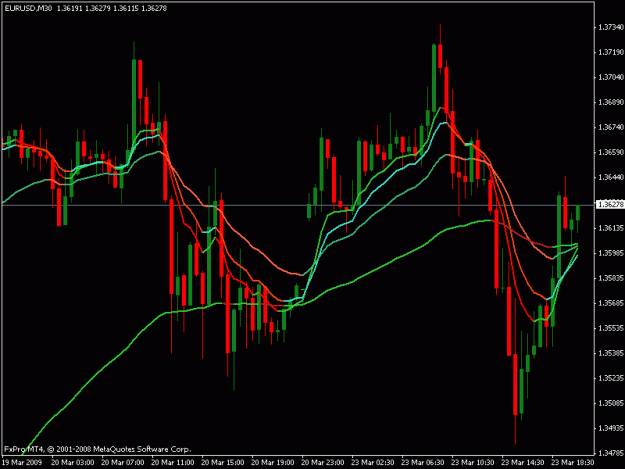Click the FxPro MT4 MetaQuotes copyright text
The height and width of the screenshot is (469, 625).
point(98,449)
